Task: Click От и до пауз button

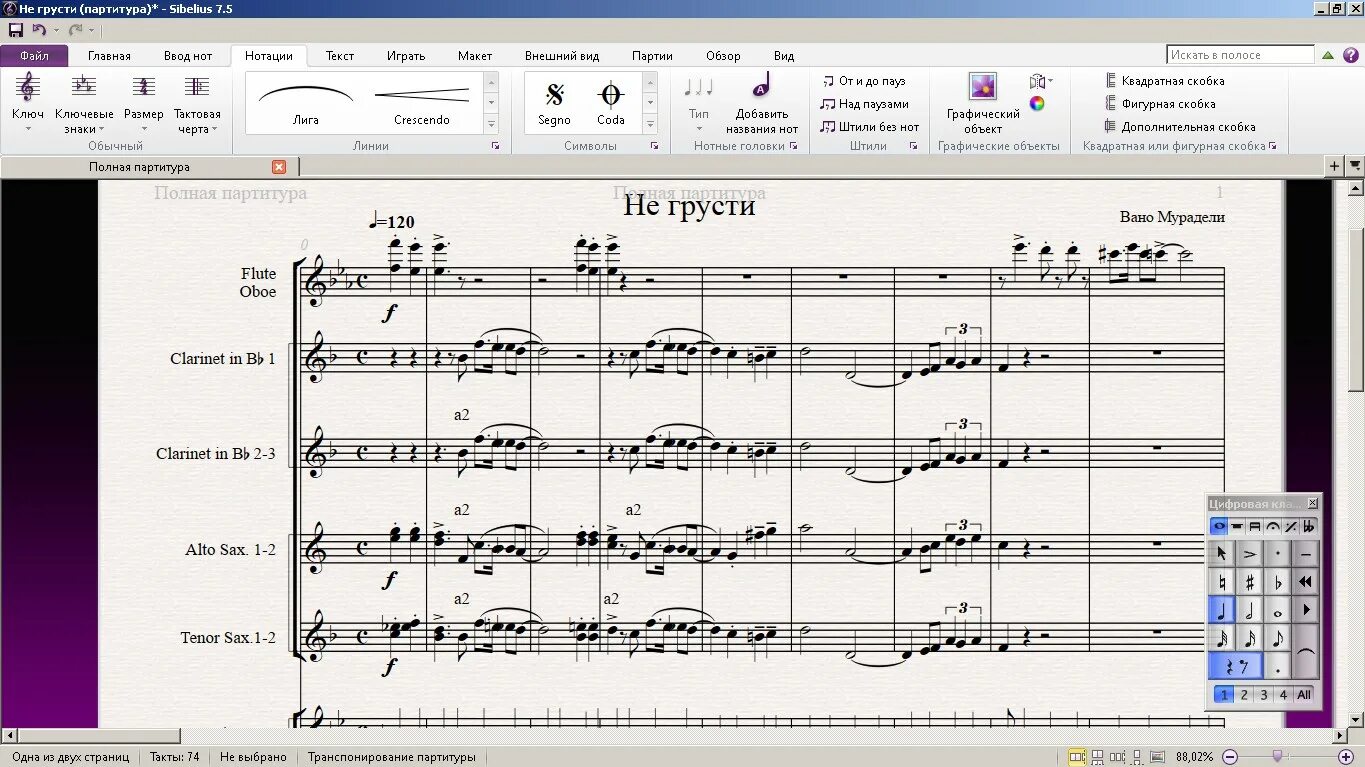Action: [x=863, y=81]
